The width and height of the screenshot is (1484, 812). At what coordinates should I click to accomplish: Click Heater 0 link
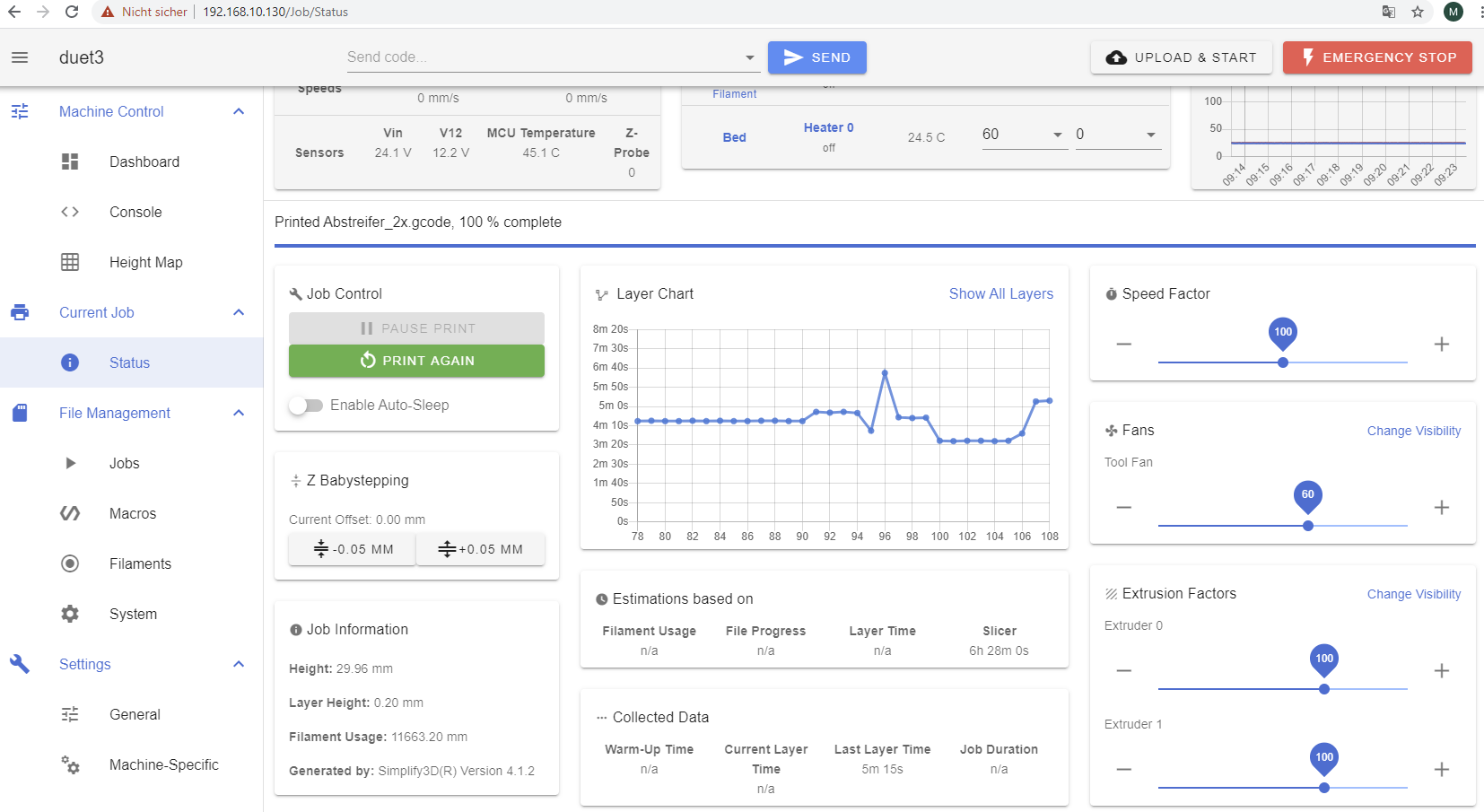point(829,127)
